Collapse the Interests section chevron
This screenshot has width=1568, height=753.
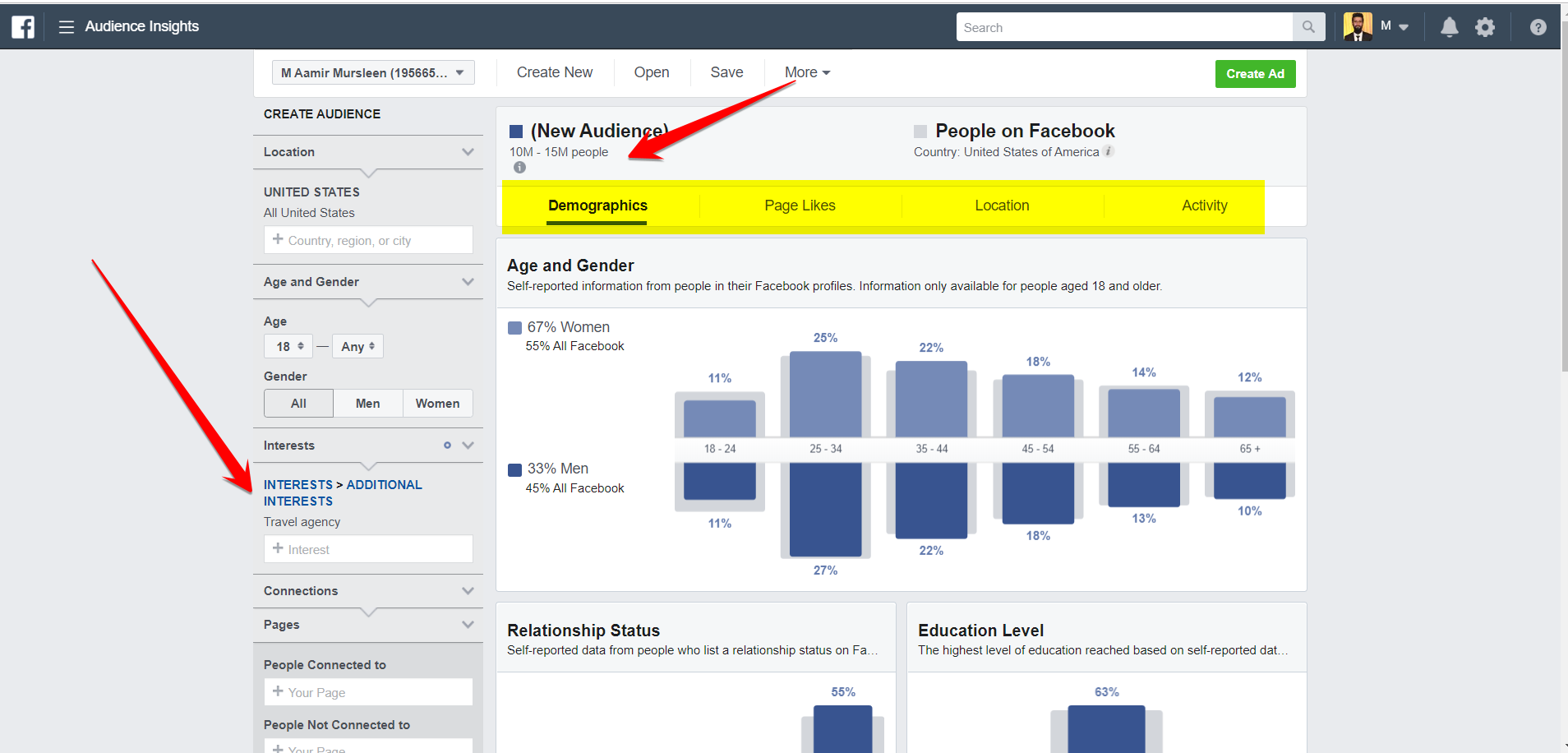[468, 446]
